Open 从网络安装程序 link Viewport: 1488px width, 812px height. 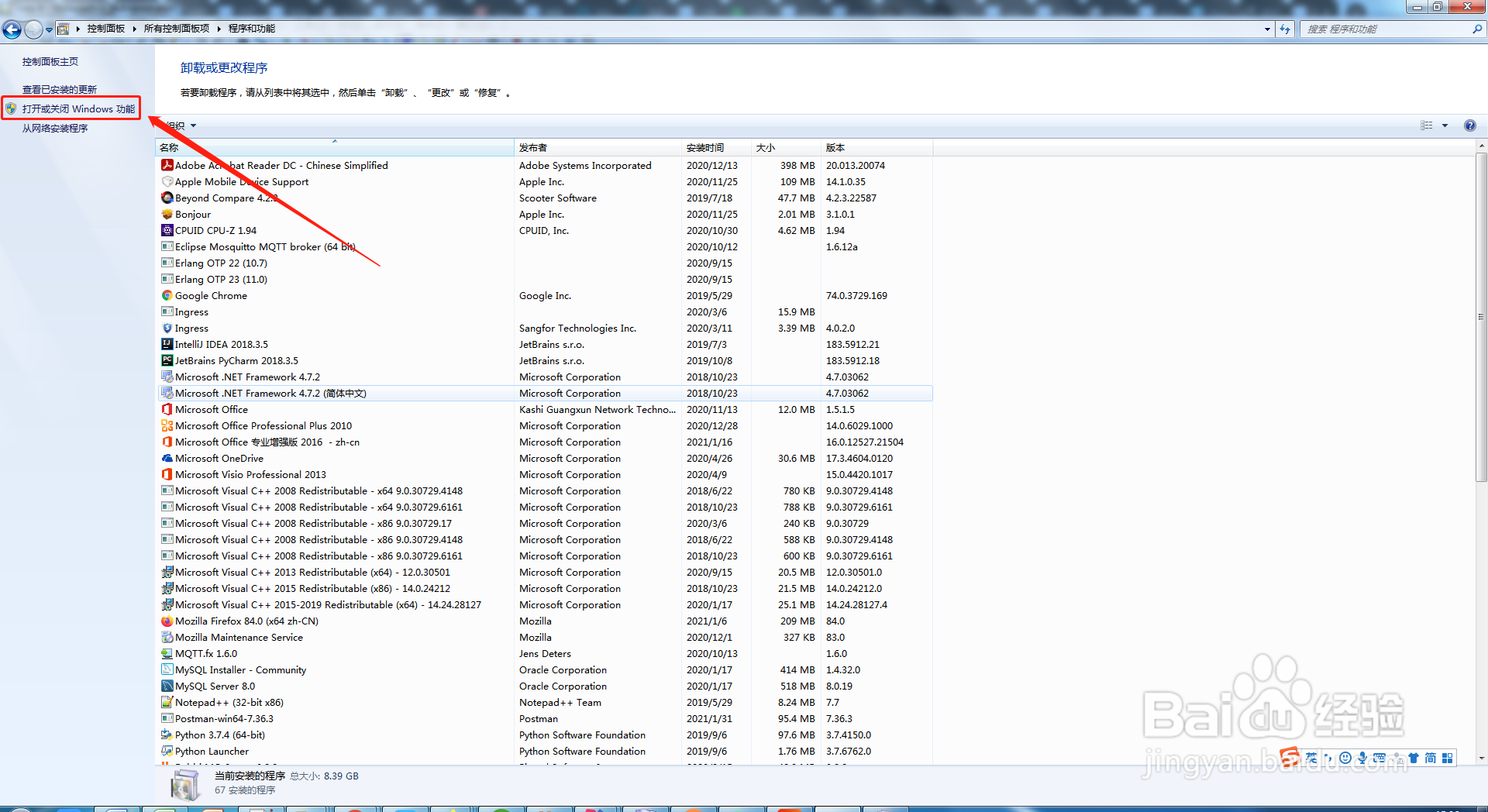click(54, 129)
